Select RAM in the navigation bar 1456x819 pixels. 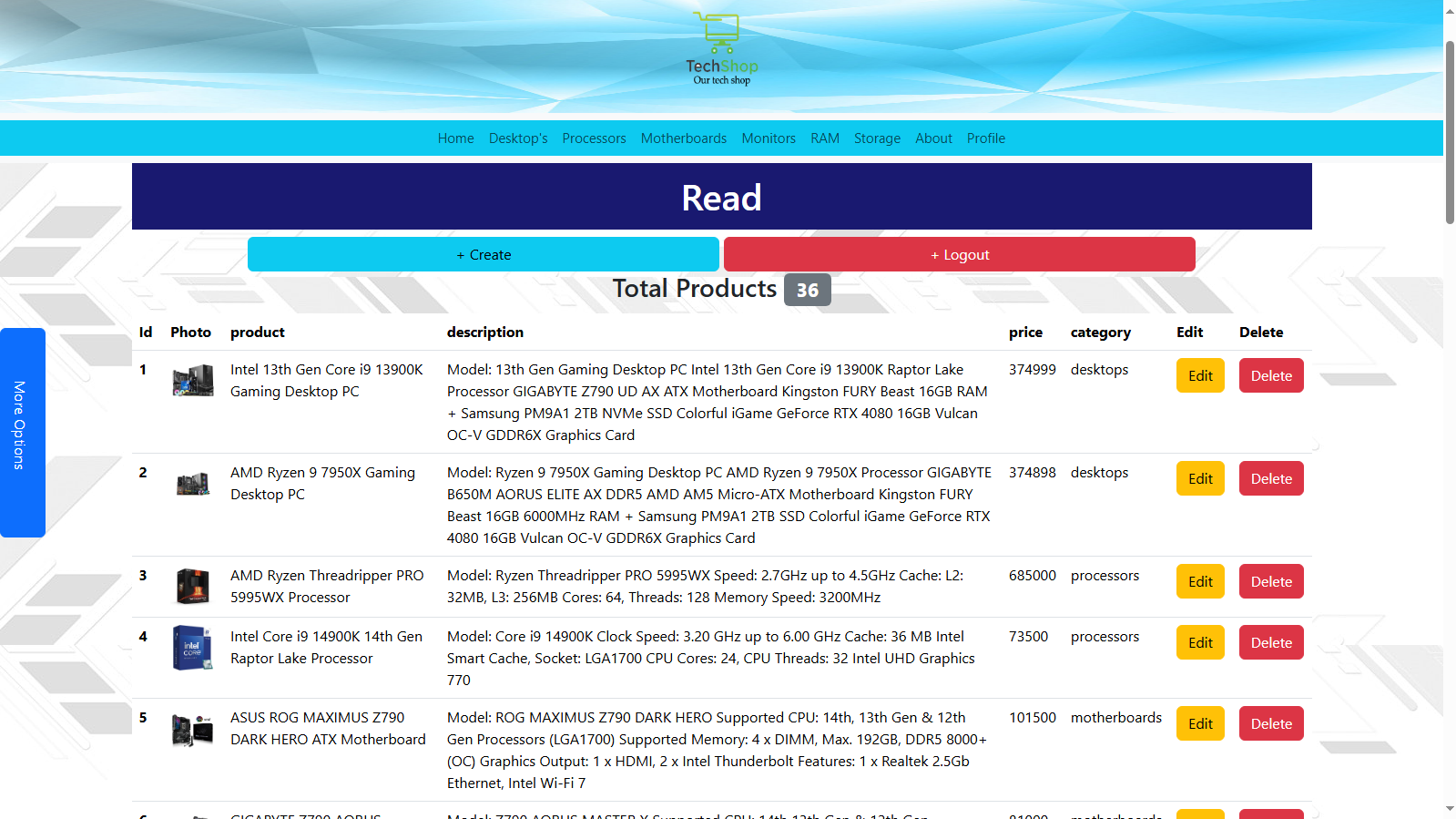pos(825,138)
